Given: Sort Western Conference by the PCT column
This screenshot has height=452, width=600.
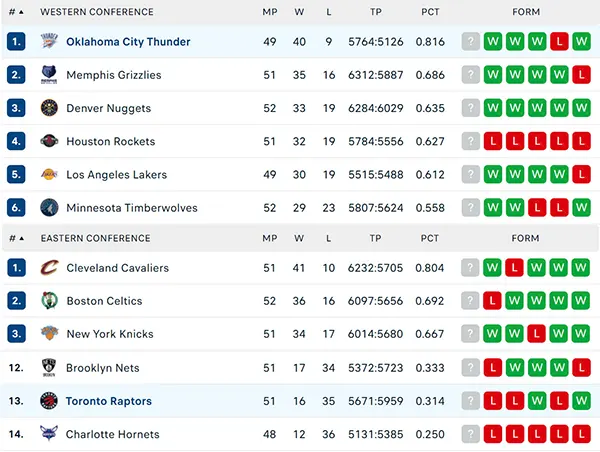Looking at the screenshot, I should pos(430,12).
